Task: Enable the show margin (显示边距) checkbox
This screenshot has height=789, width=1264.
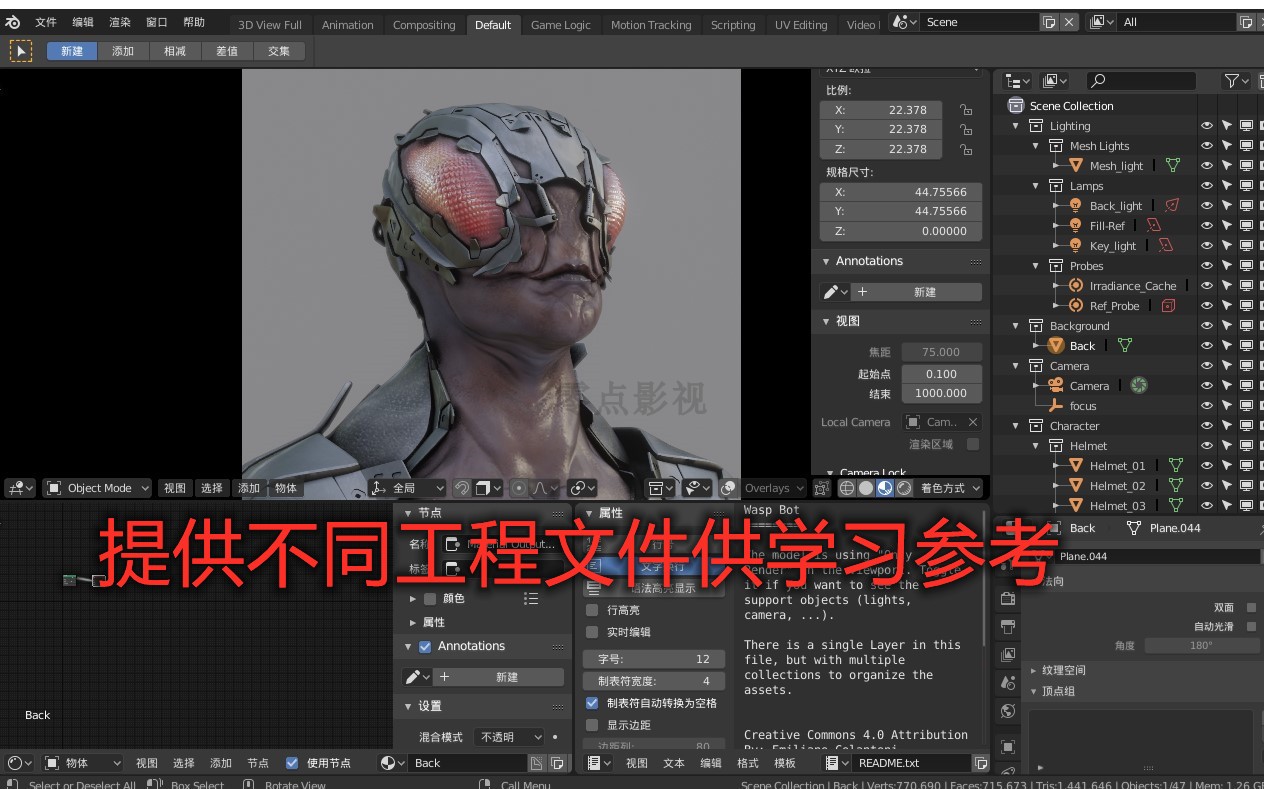Action: pos(592,725)
